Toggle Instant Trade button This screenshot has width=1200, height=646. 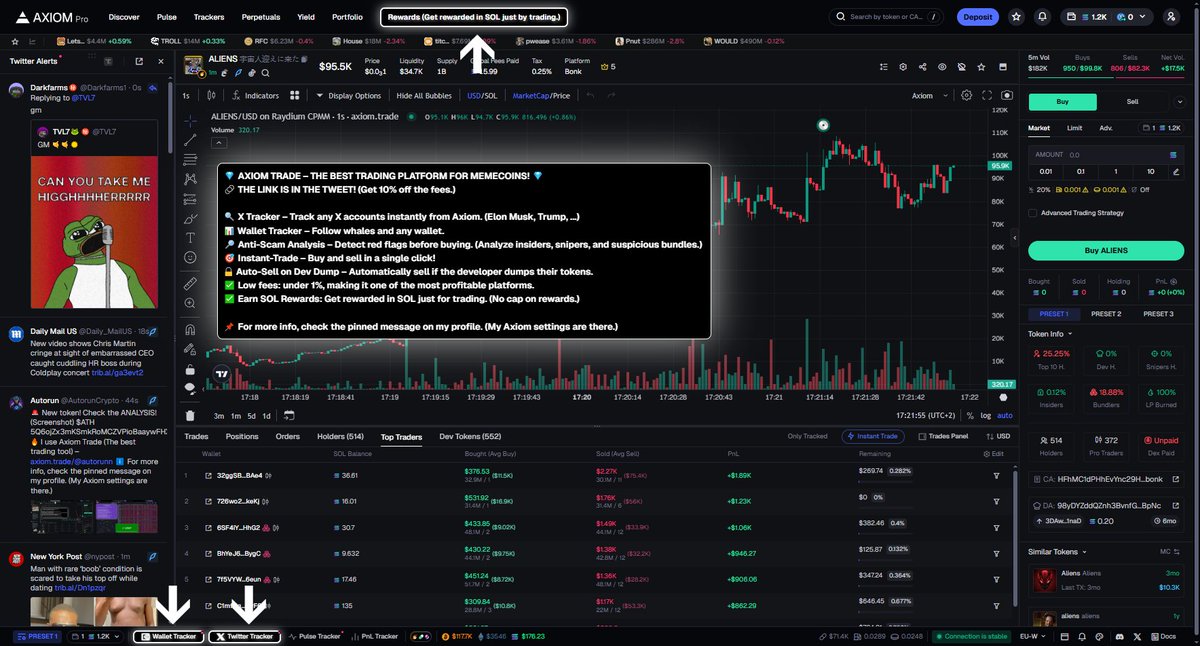(874, 436)
